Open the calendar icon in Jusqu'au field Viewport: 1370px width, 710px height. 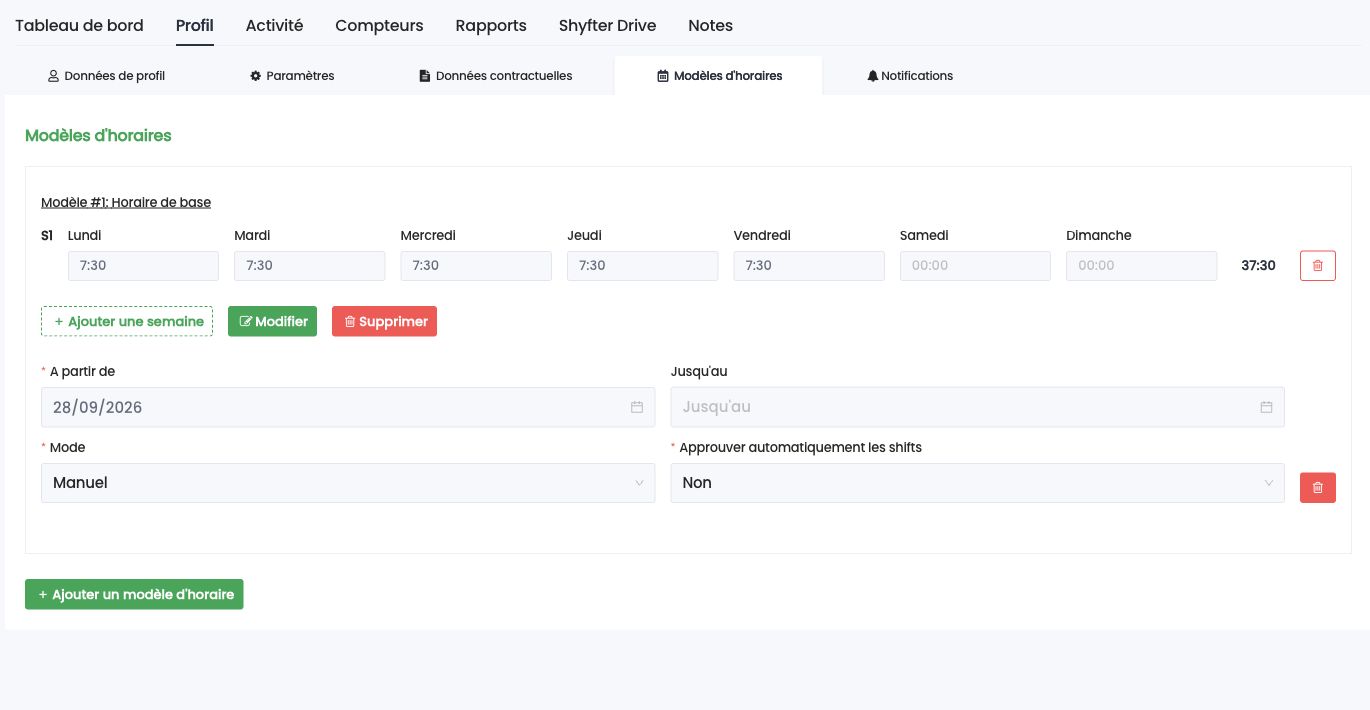[x=1266, y=407]
